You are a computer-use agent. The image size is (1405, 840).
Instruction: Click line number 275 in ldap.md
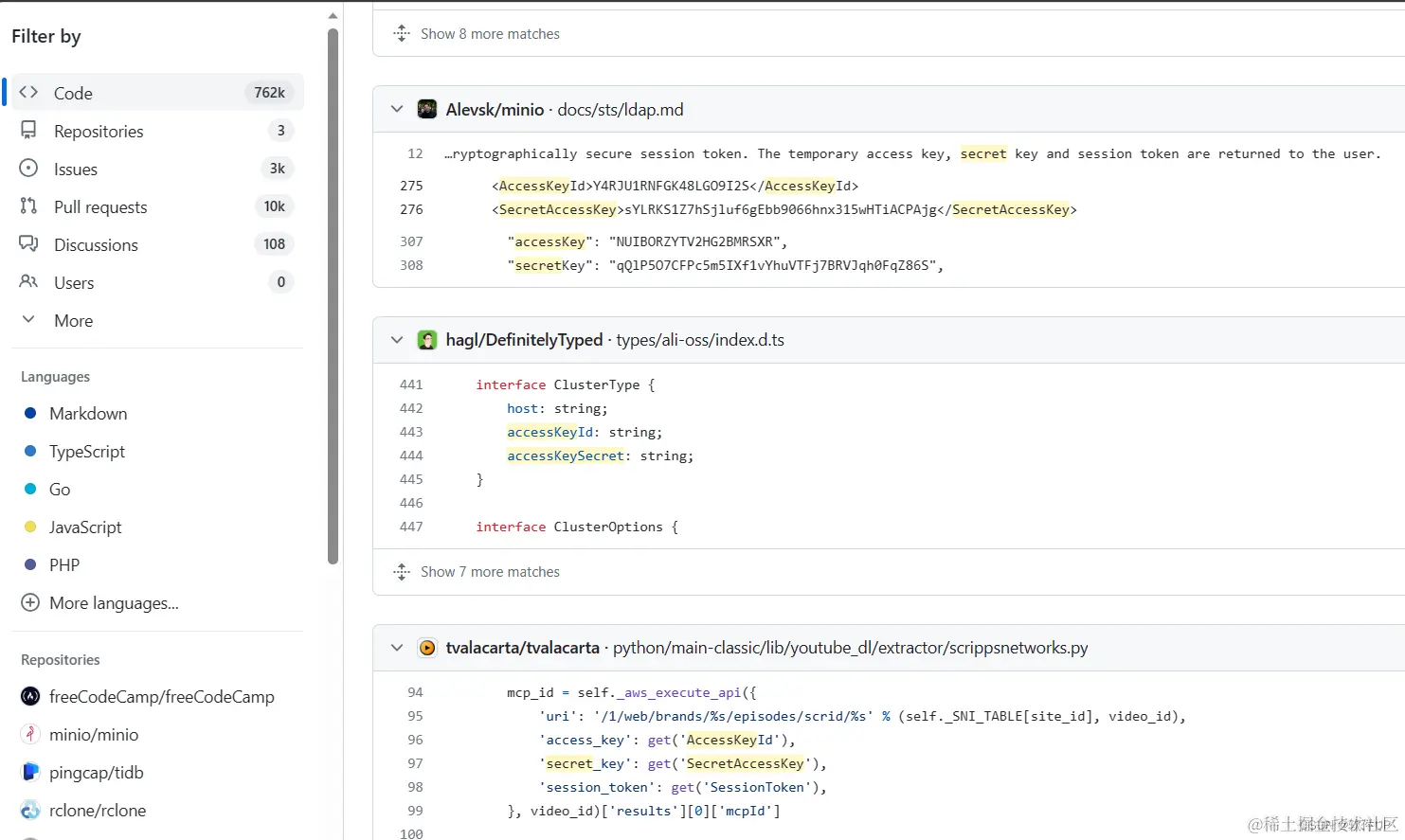tap(411, 186)
